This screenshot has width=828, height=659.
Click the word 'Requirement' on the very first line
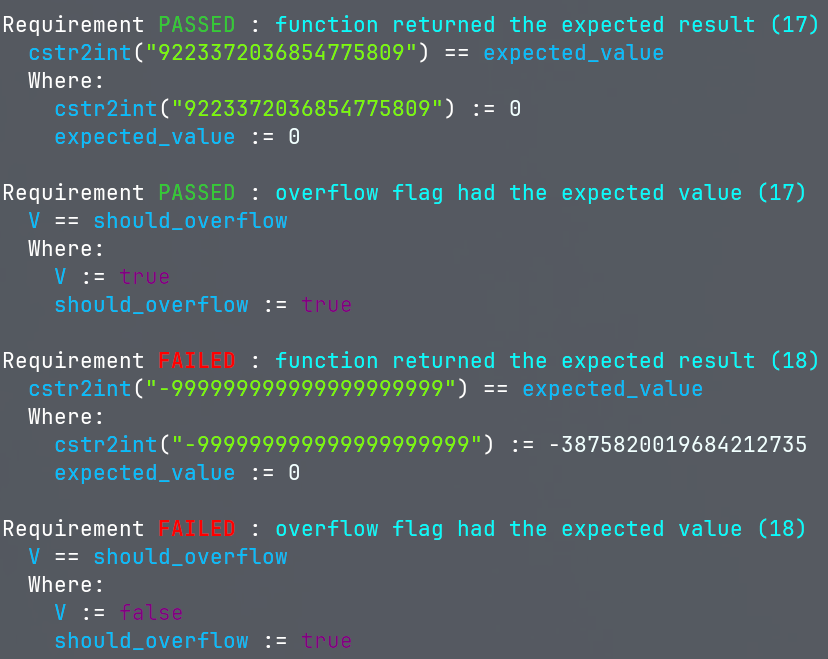pos(73,24)
